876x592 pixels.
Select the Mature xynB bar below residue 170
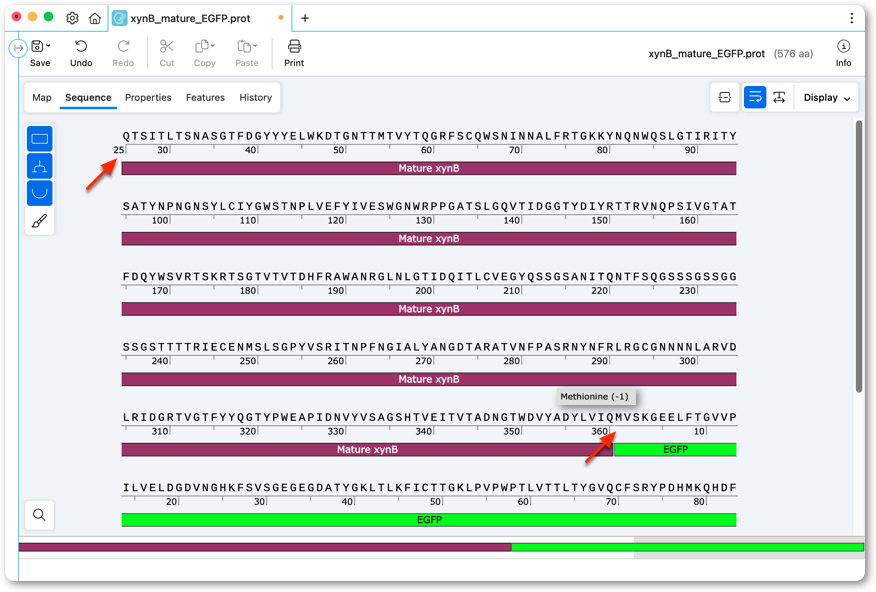(x=429, y=309)
